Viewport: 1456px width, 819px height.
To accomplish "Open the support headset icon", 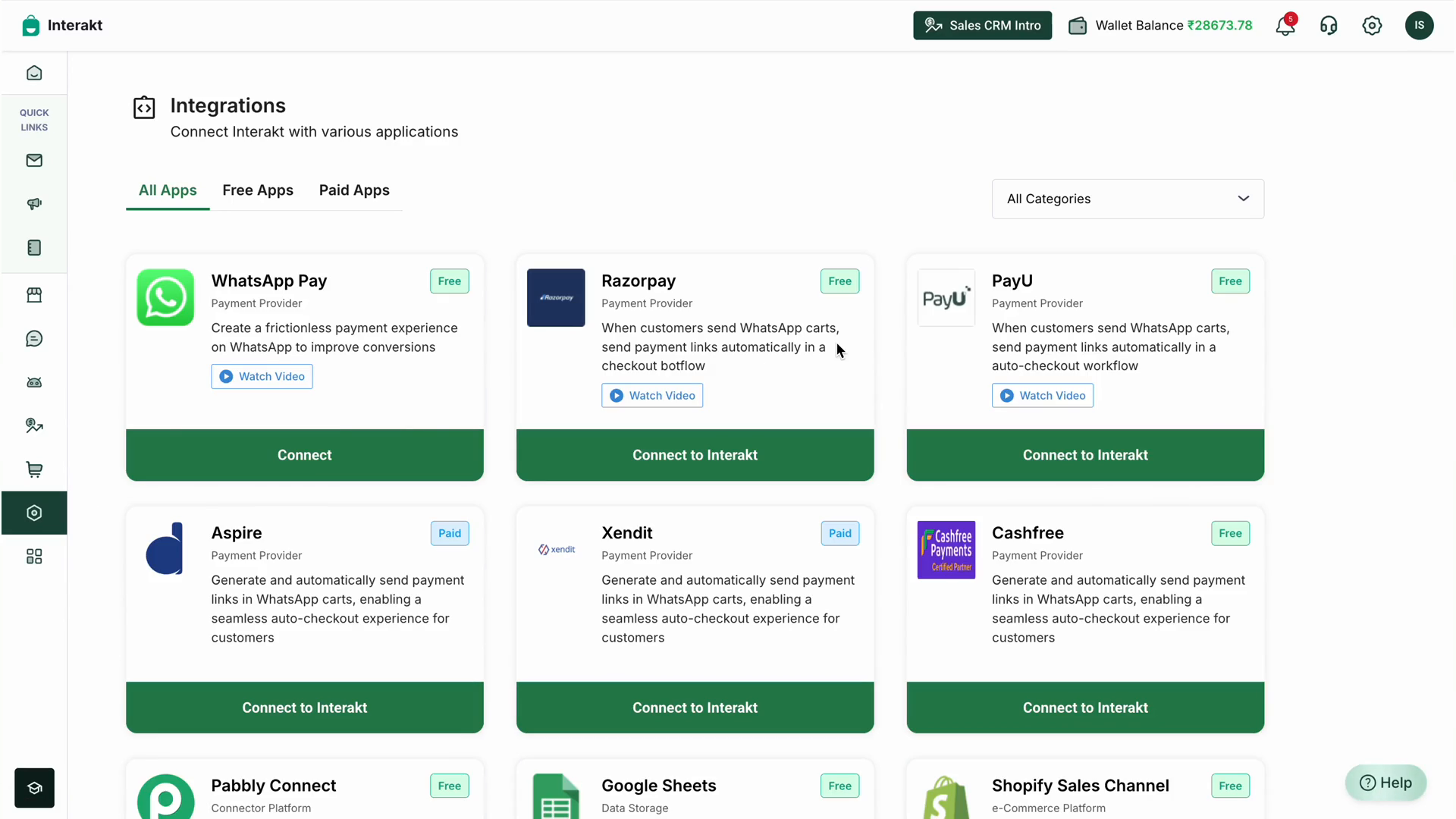I will point(1329,26).
